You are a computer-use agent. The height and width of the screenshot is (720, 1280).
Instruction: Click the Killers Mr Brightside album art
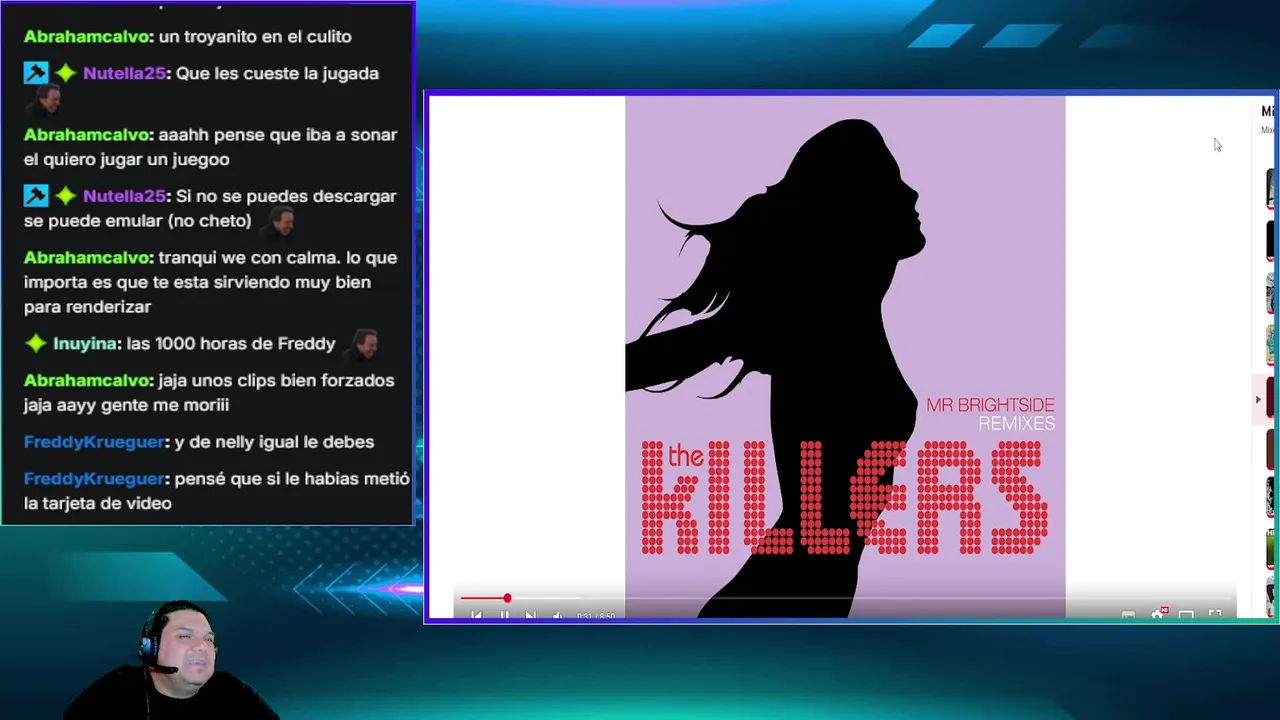[845, 356]
